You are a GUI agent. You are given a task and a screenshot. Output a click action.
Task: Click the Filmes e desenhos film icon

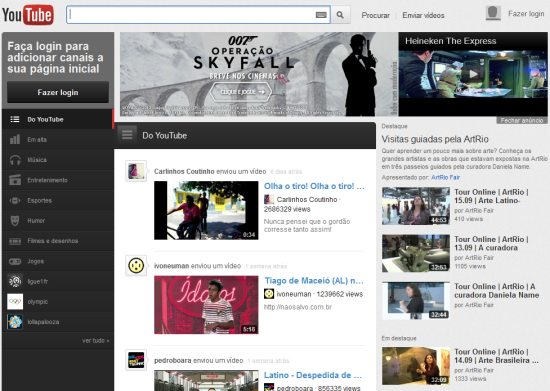[x=15, y=241]
